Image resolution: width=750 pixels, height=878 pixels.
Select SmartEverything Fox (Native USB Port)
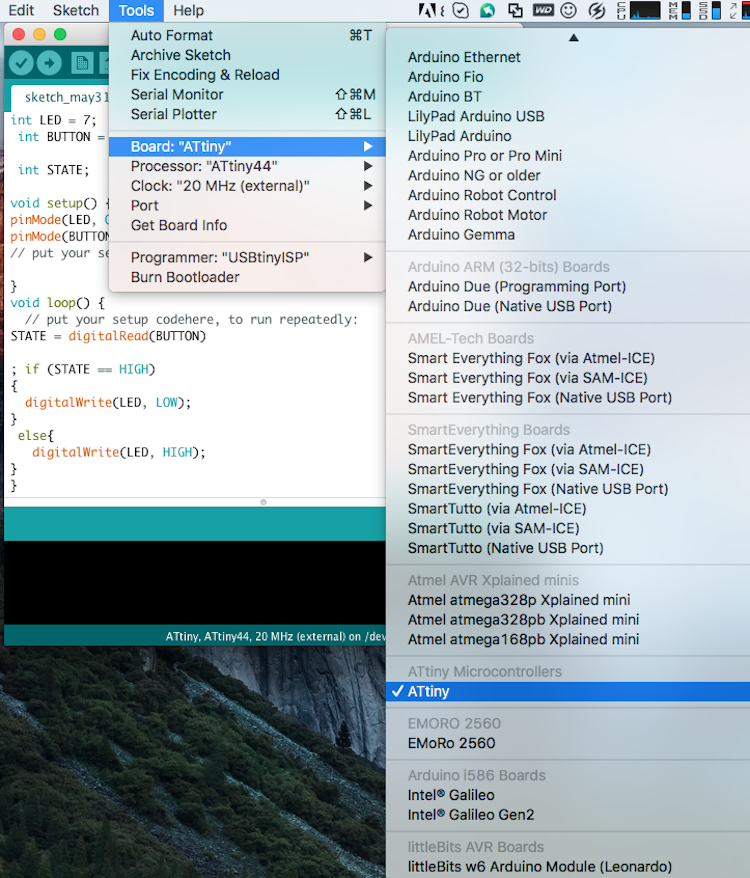[x=568, y=488]
